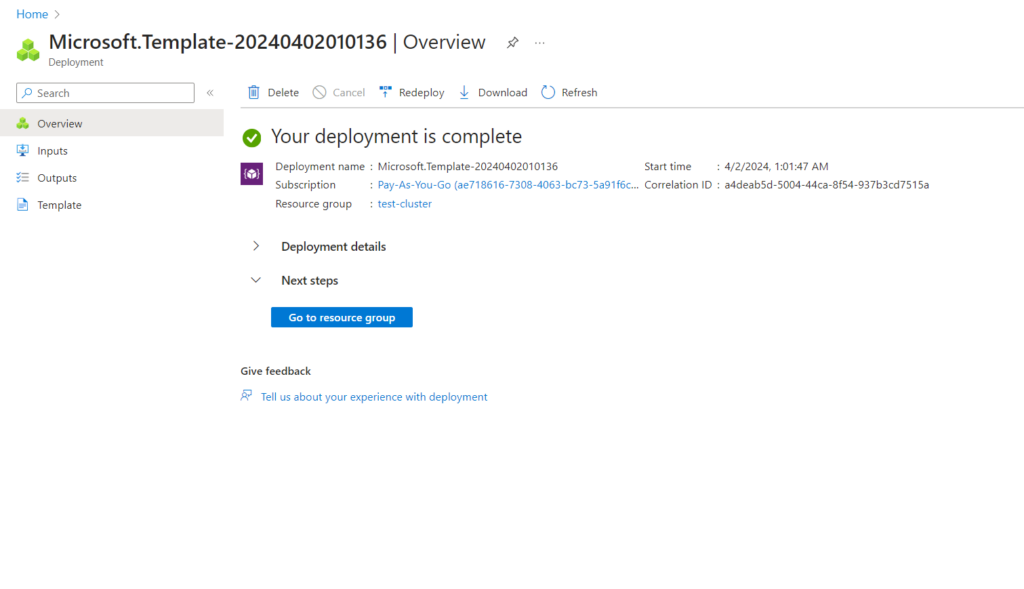Click the Template document icon
The image size is (1024, 589).
point(23,204)
